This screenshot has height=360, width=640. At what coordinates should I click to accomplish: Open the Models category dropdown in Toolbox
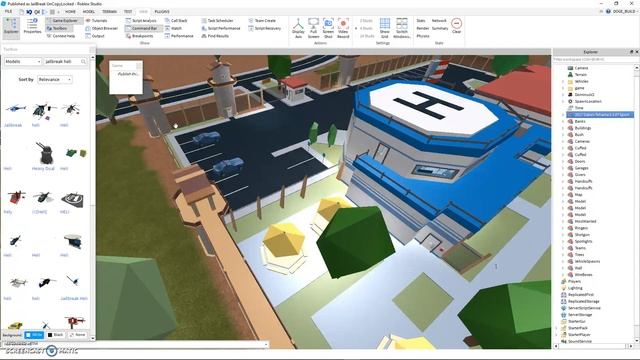pos(23,61)
